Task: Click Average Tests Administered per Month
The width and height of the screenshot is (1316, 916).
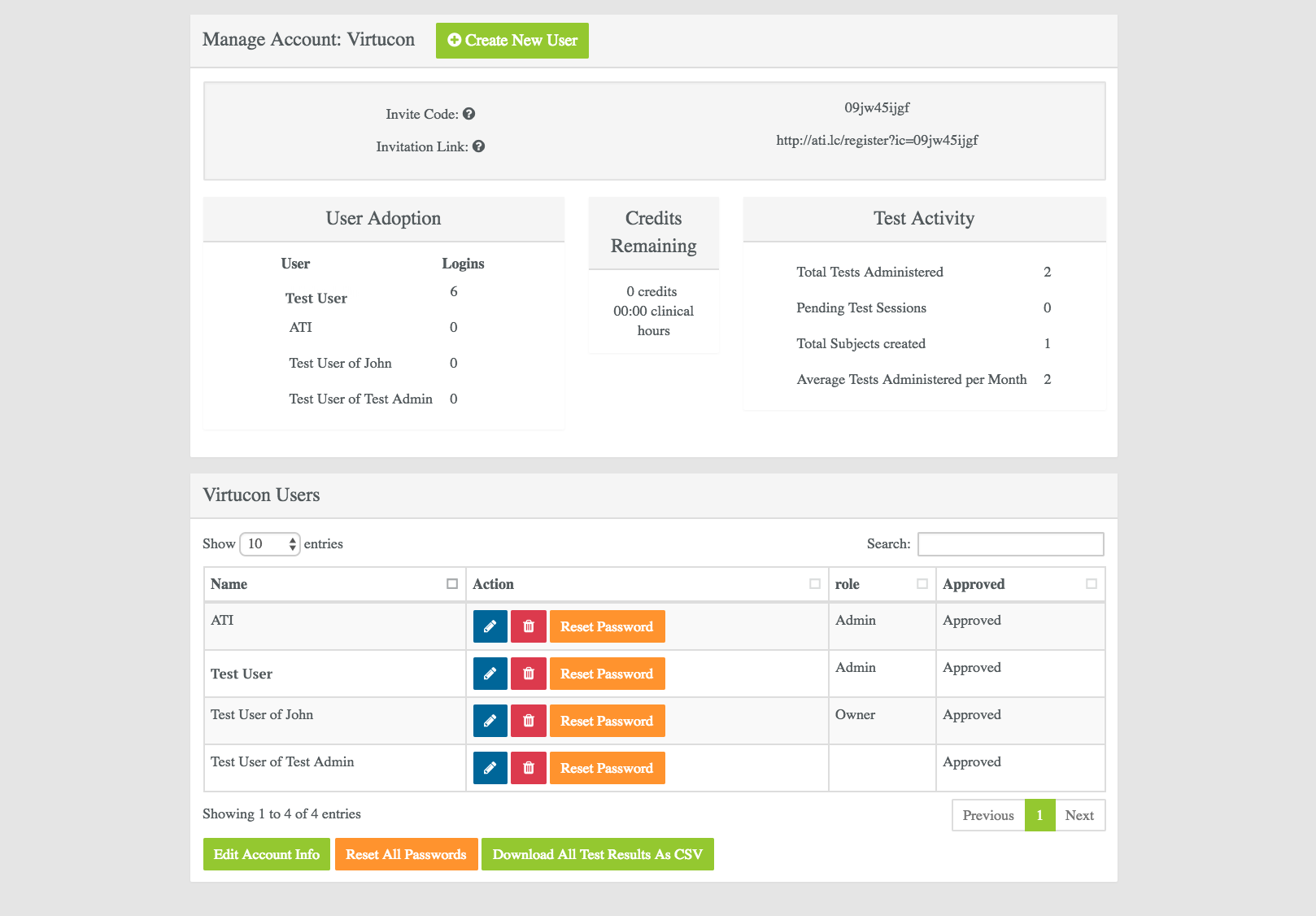Action: pyautogui.click(x=912, y=379)
